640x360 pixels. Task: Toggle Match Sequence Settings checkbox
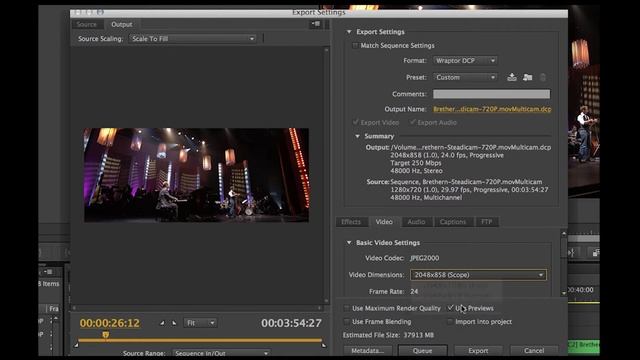[x=355, y=46]
